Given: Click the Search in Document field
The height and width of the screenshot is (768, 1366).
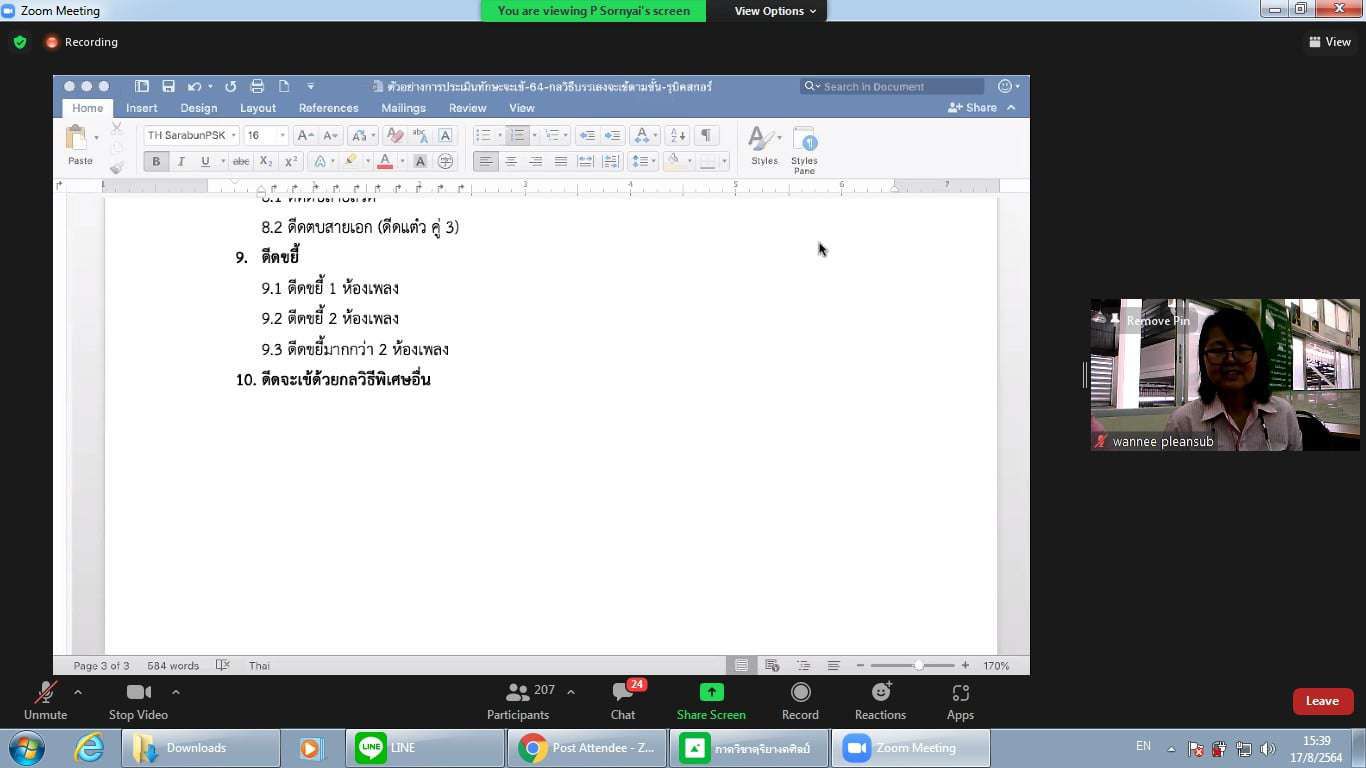Looking at the screenshot, I should click(900, 87).
